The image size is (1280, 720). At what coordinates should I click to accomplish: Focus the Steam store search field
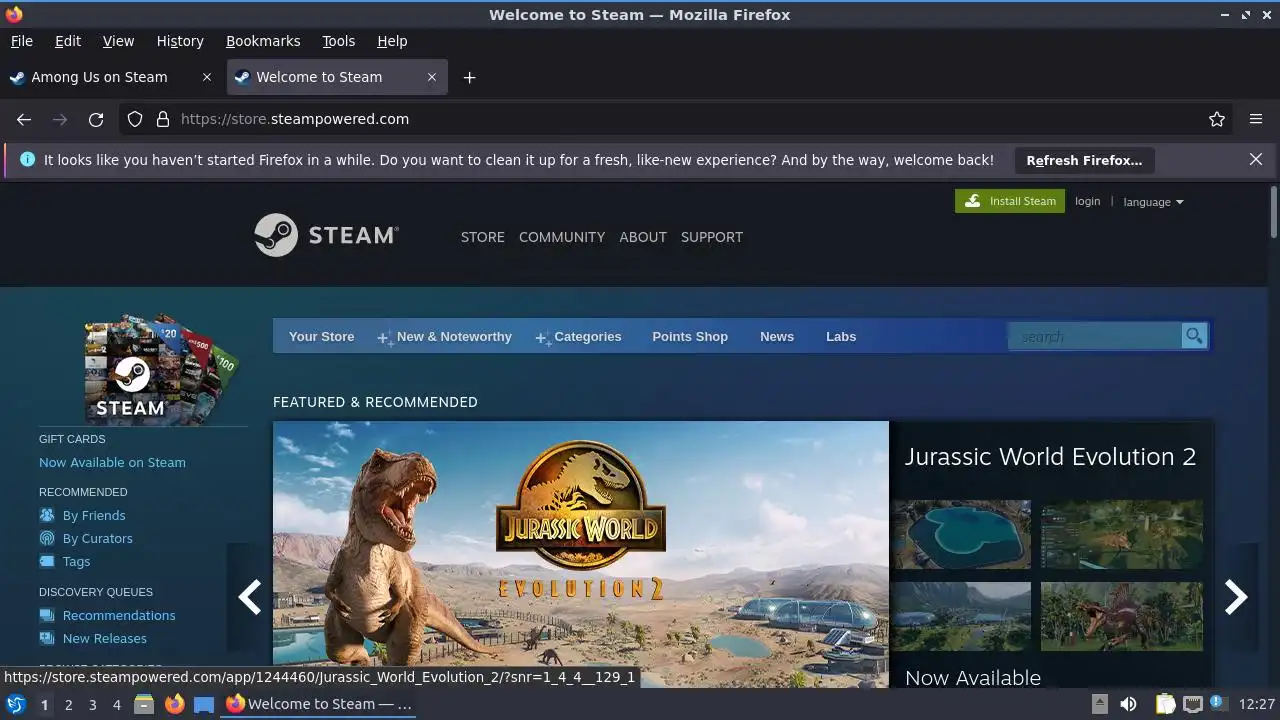1095,336
